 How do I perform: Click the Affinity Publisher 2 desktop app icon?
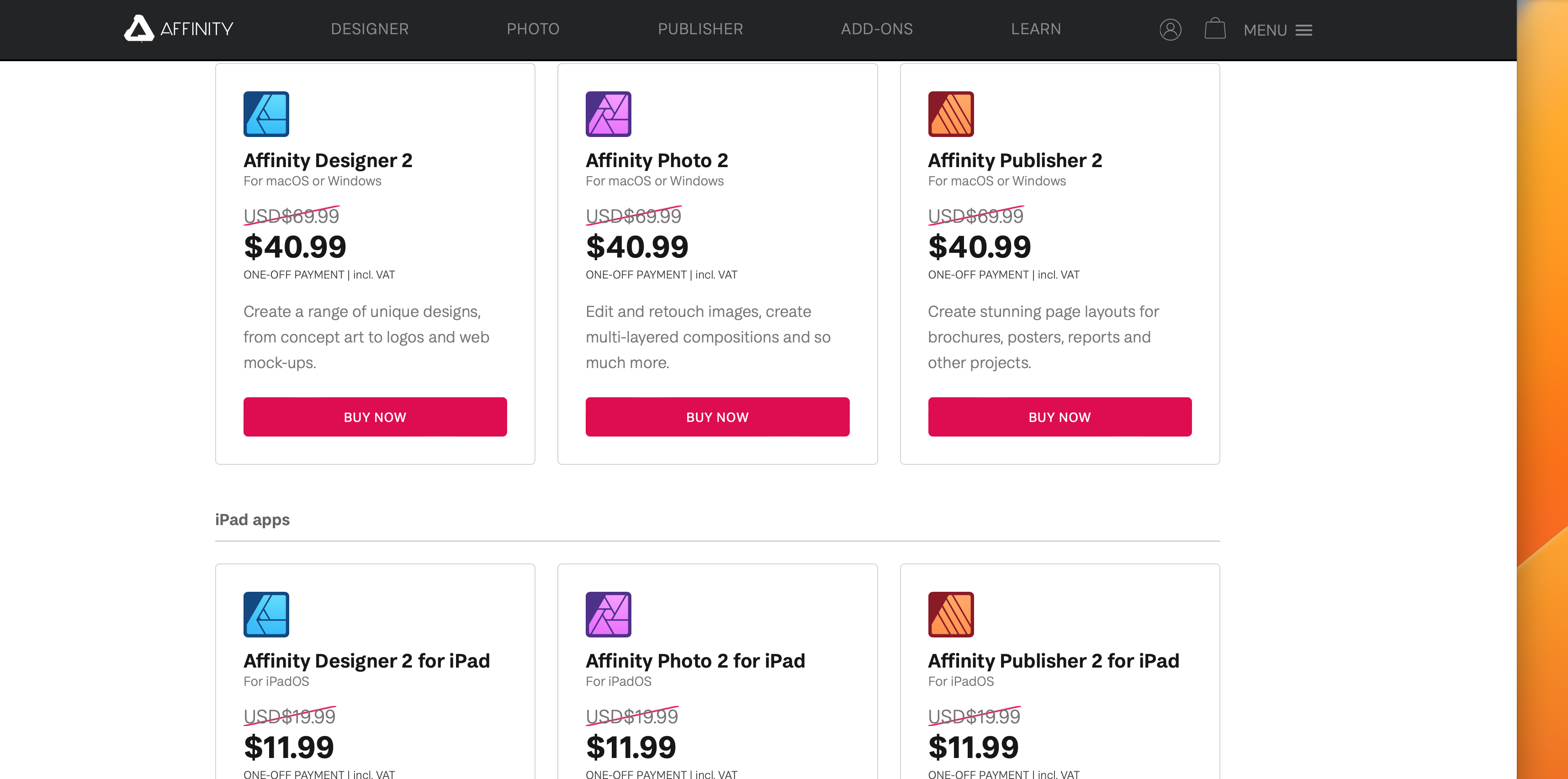pos(950,114)
